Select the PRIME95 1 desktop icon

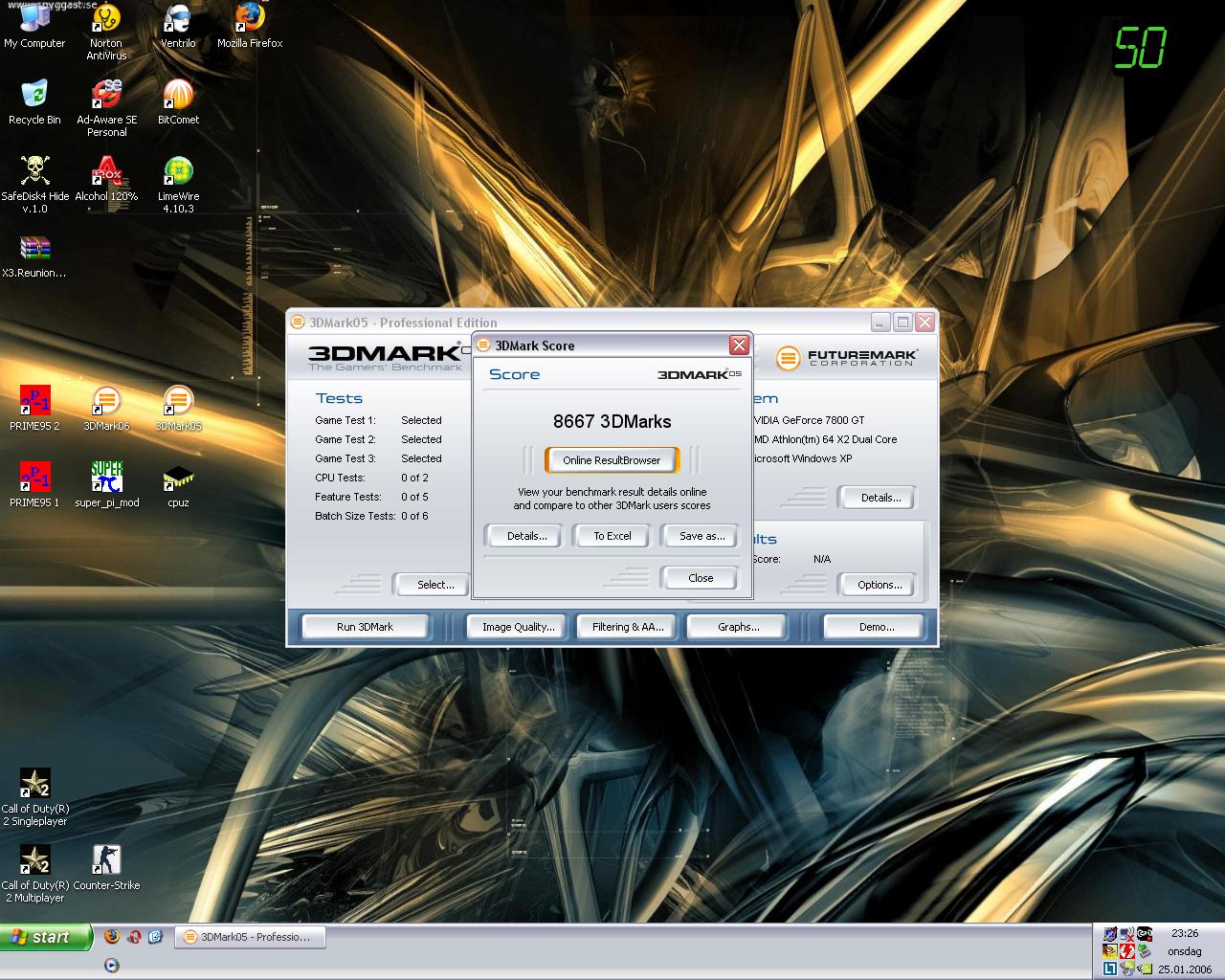(34, 485)
